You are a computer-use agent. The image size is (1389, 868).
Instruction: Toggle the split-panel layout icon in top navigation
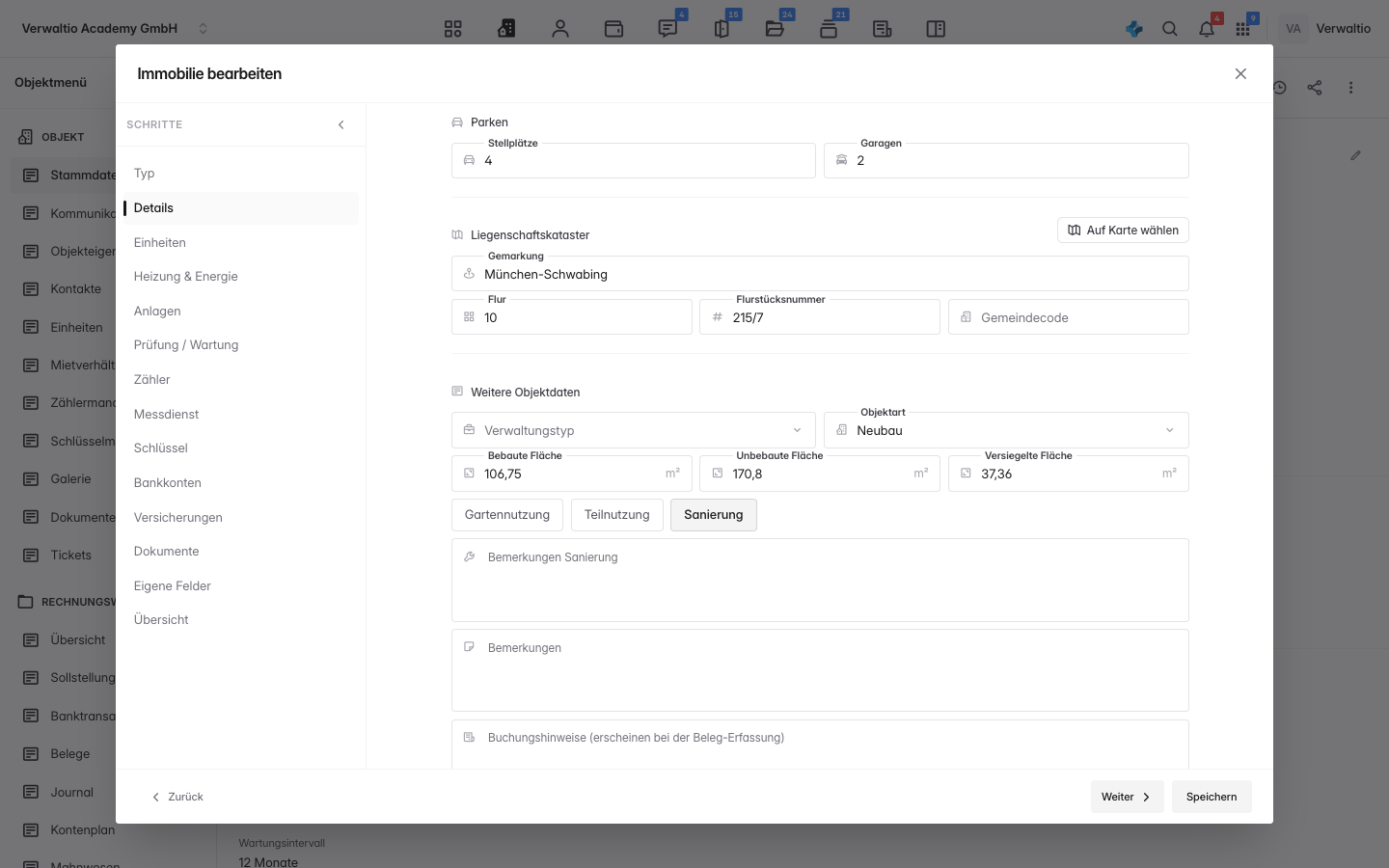[936, 29]
